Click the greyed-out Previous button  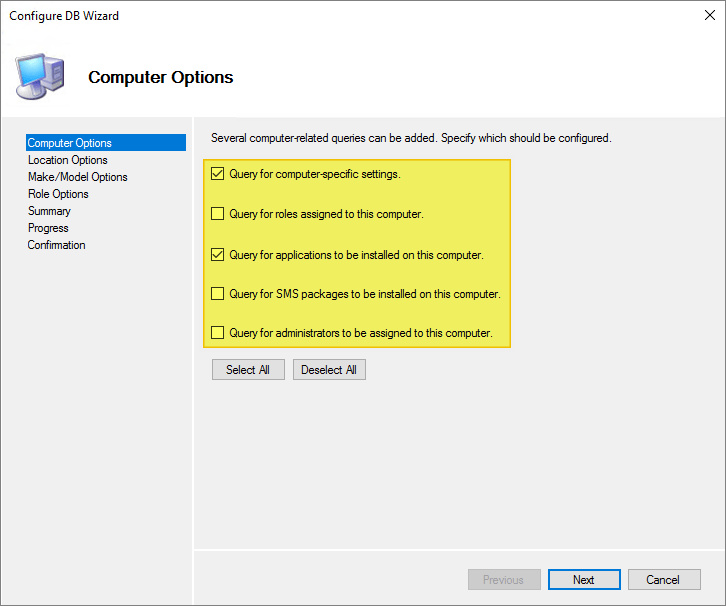pyautogui.click(x=504, y=580)
